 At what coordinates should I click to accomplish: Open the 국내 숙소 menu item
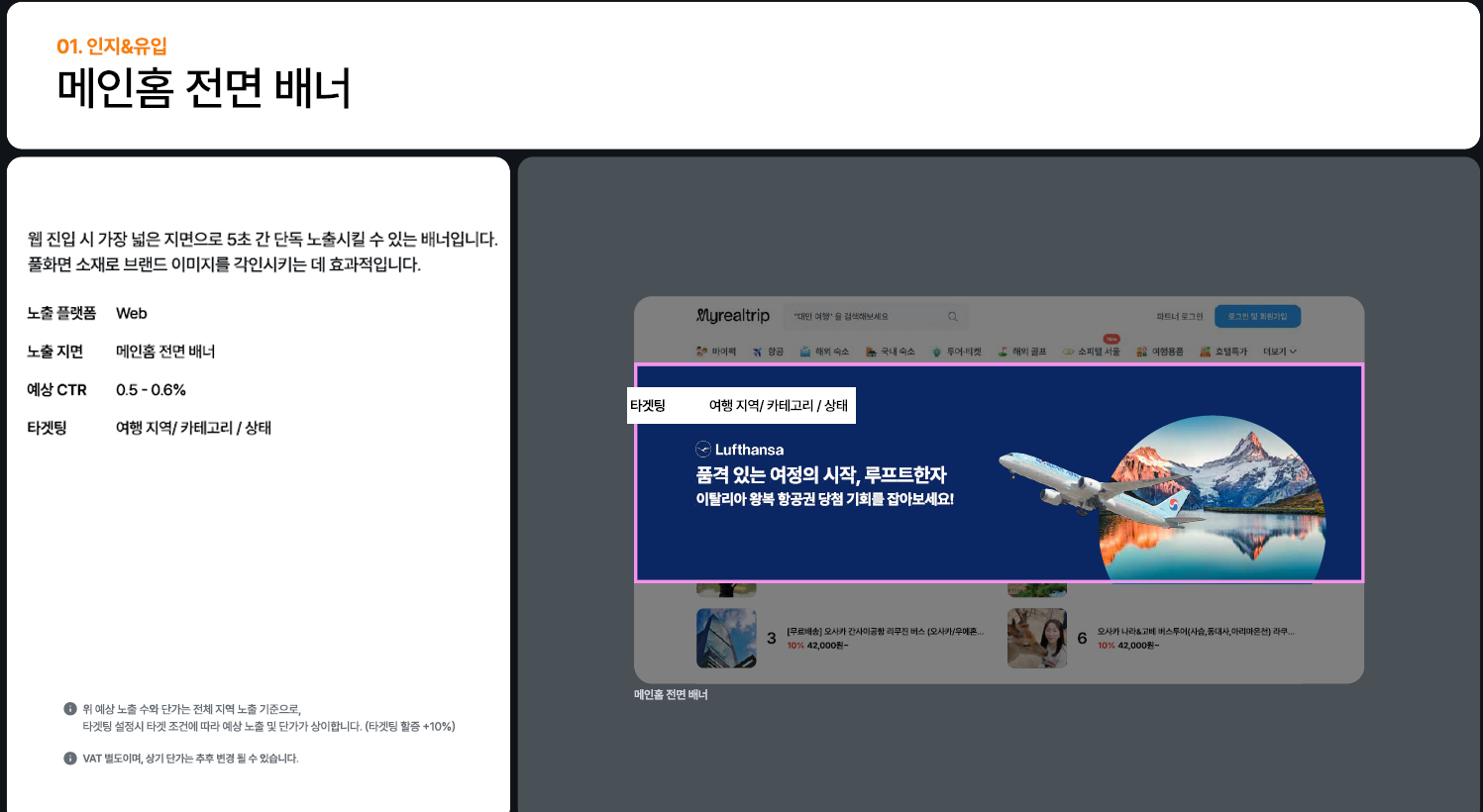[891, 352]
